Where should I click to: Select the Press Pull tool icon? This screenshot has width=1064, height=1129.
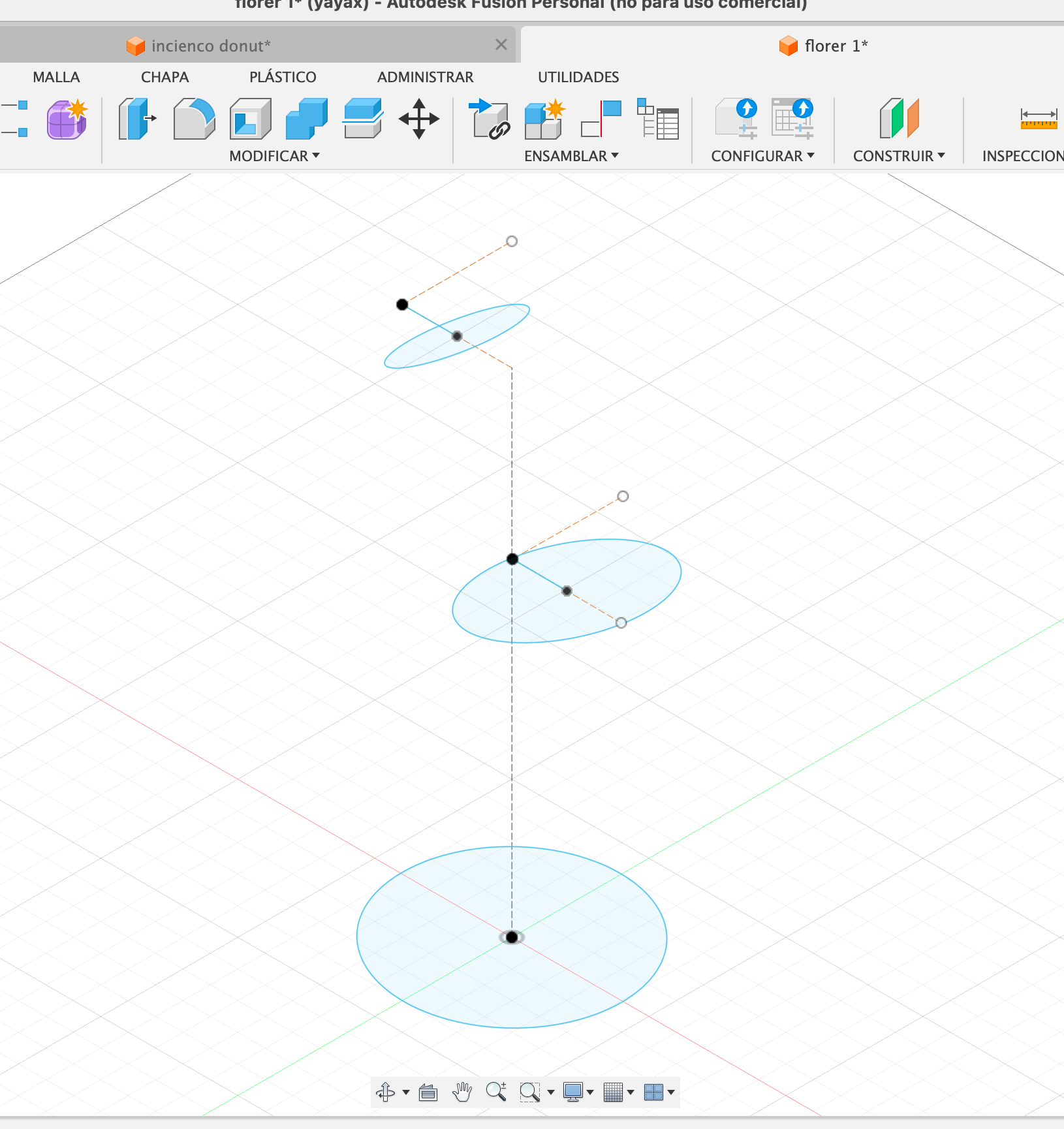pyautogui.click(x=137, y=119)
